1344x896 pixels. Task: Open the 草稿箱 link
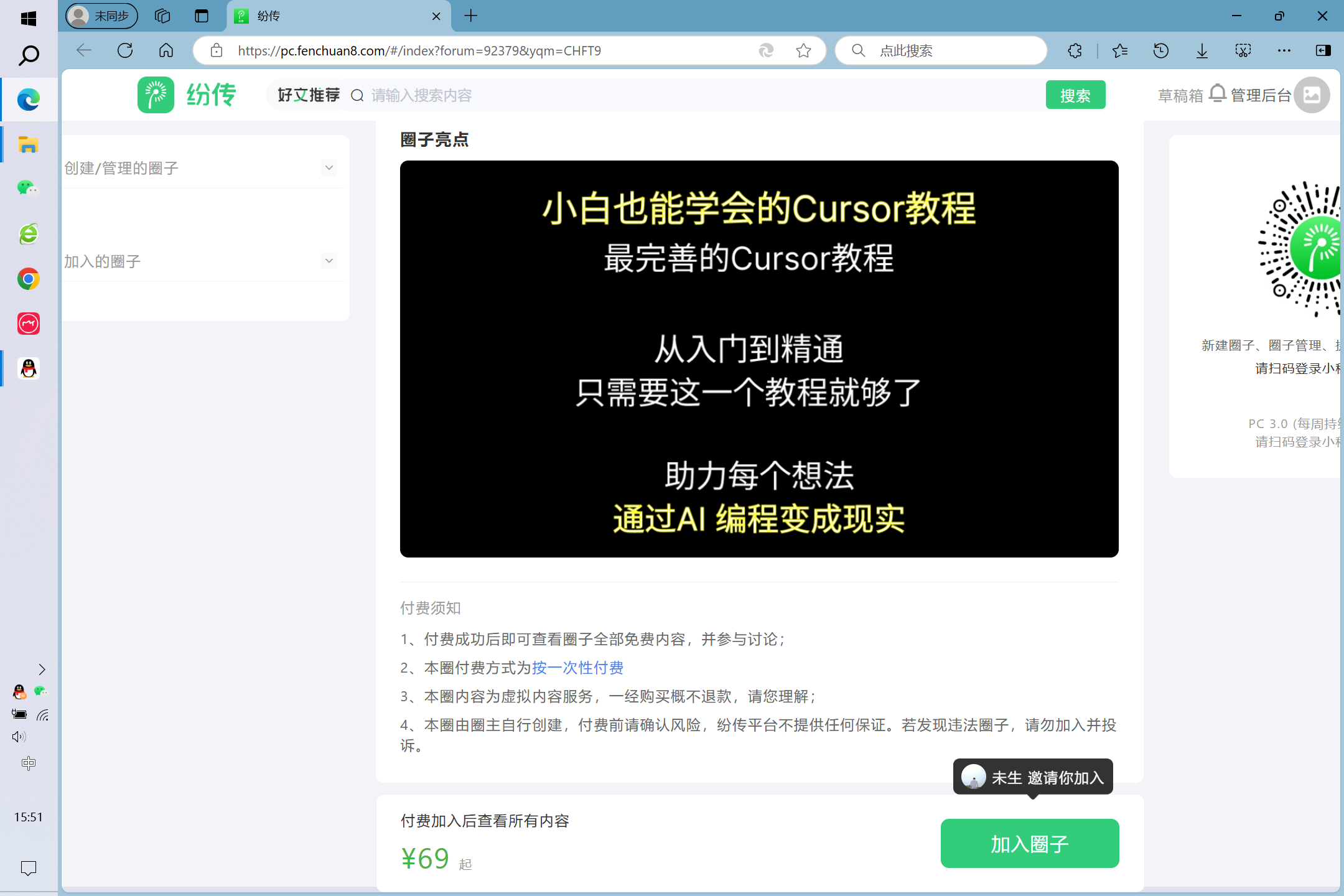tap(1180, 95)
